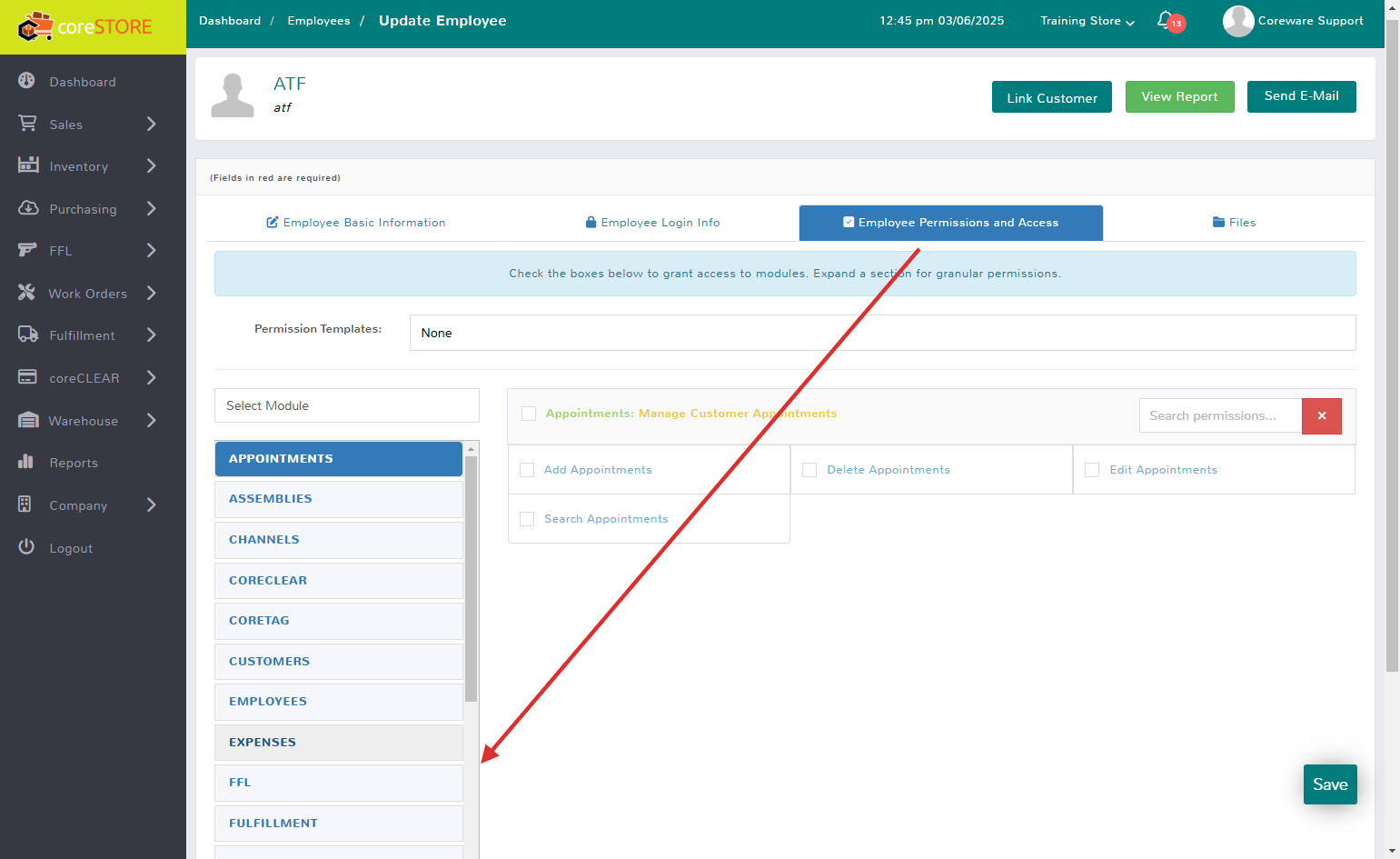Select the CUSTOMERS module
Screen dimensions: 1400x859
(x=339, y=662)
